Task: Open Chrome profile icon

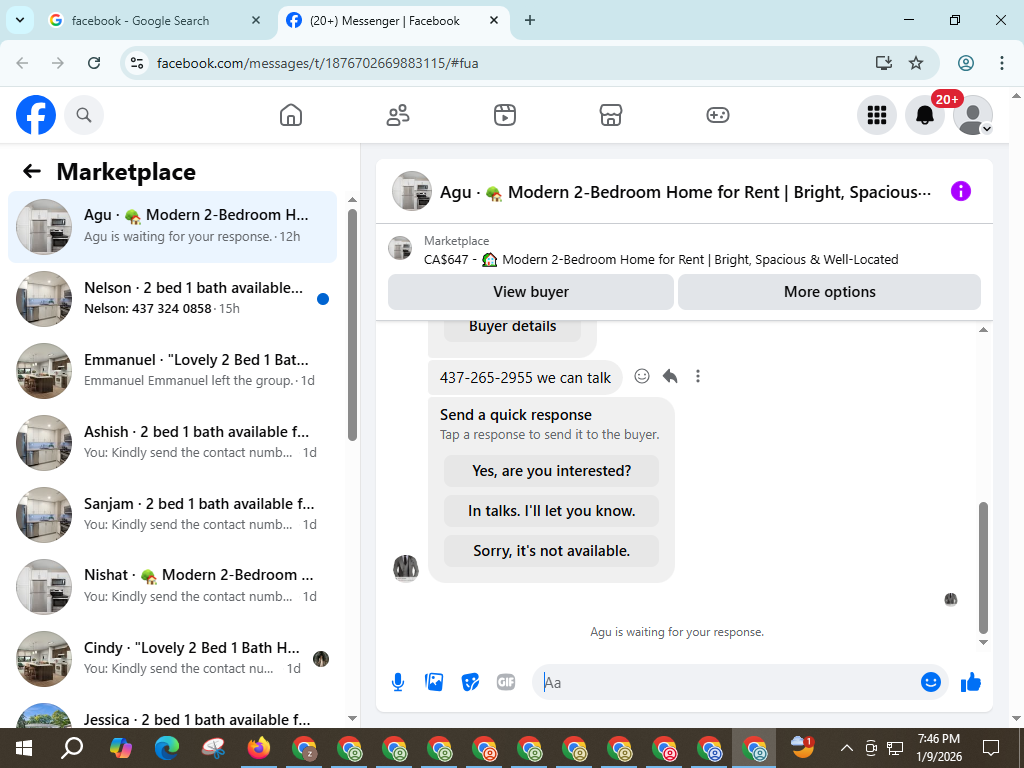Action: 966,63
